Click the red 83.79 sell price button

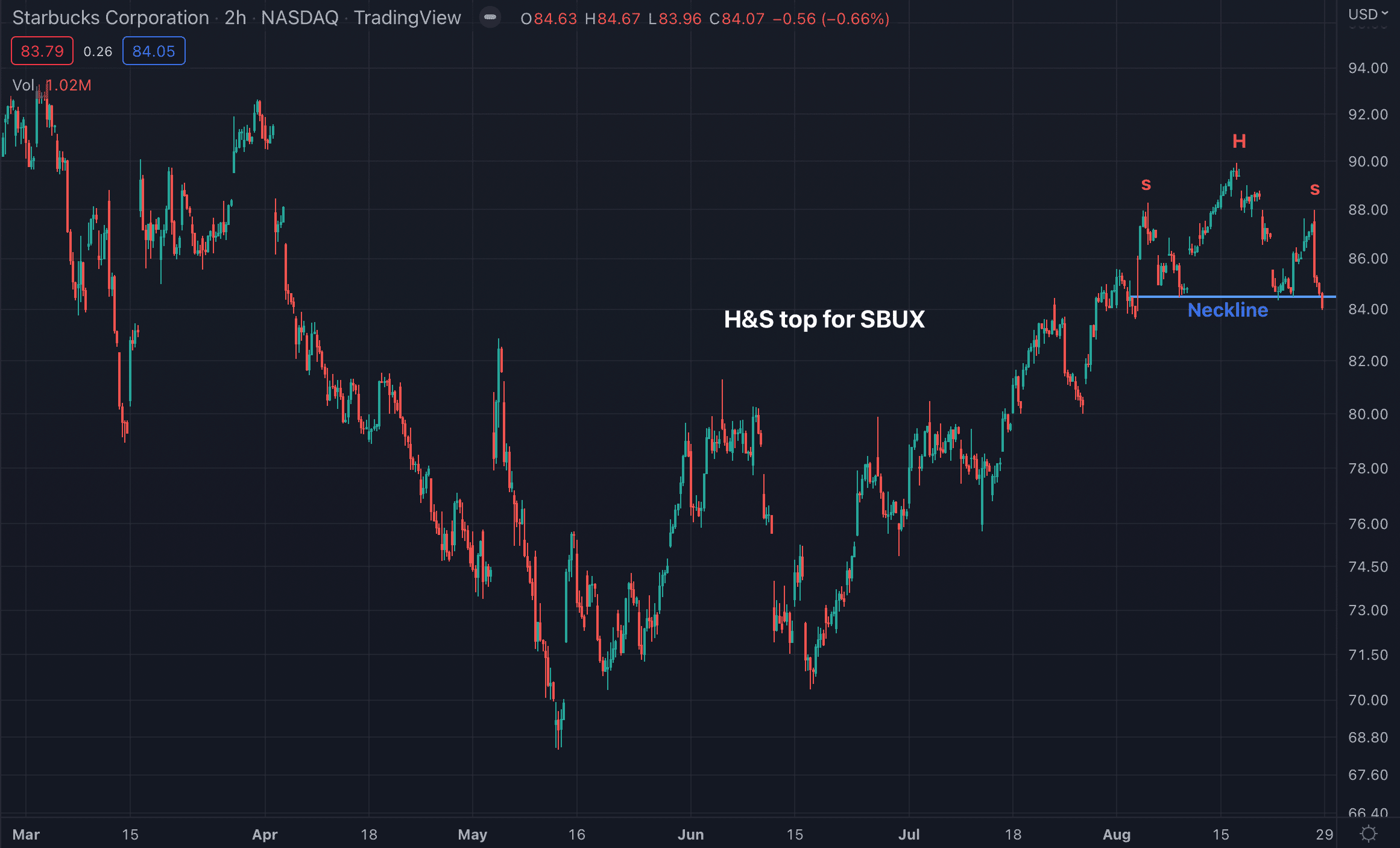click(x=42, y=51)
